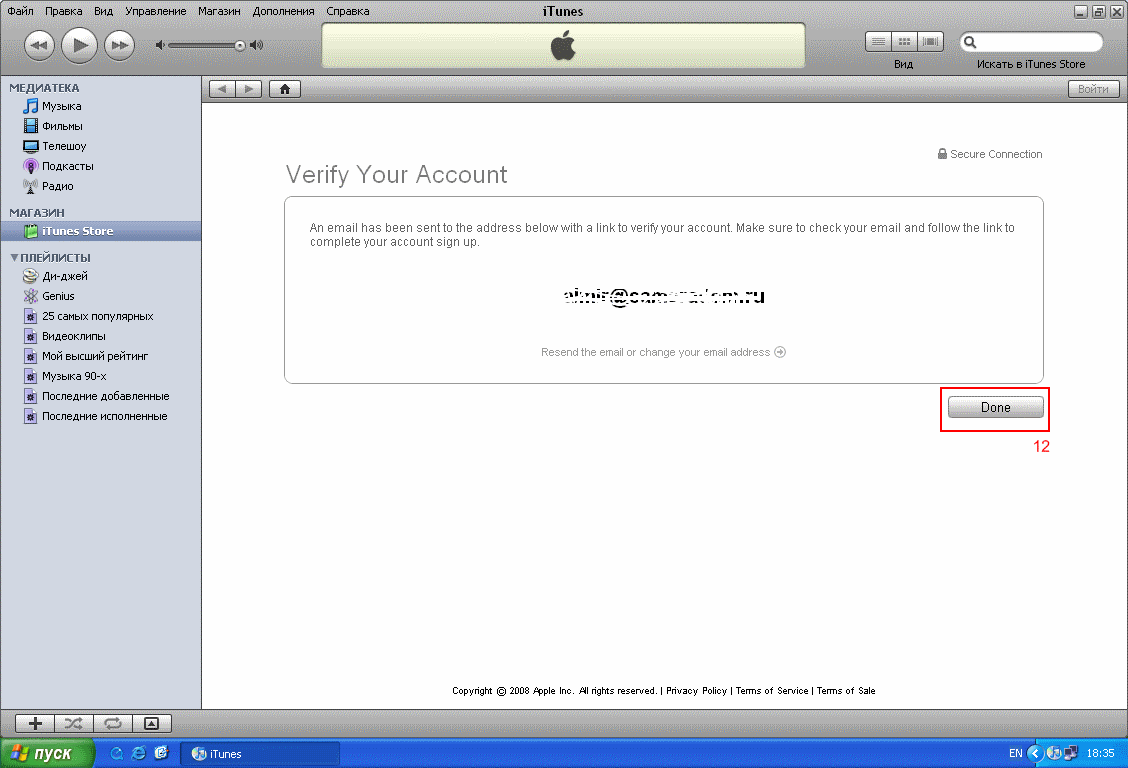The width and height of the screenshot is (1128, 768).
Task: Open the Магазин menu
Action: coord(219,11)
